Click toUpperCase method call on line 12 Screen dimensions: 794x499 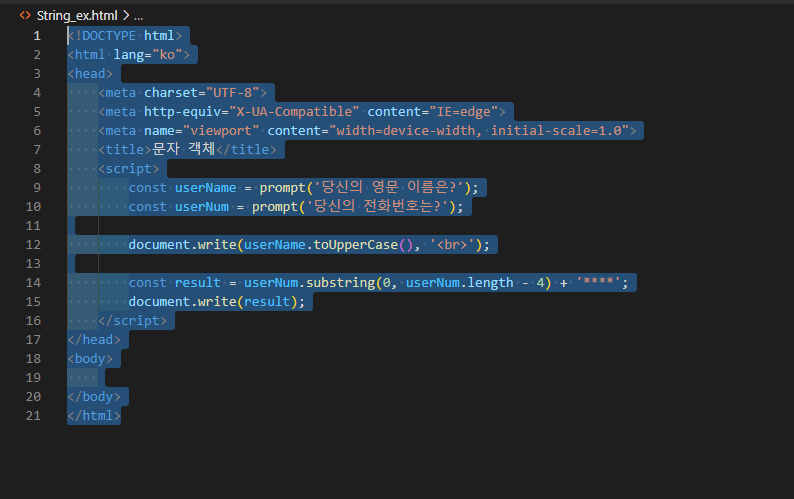coord(364,245)
